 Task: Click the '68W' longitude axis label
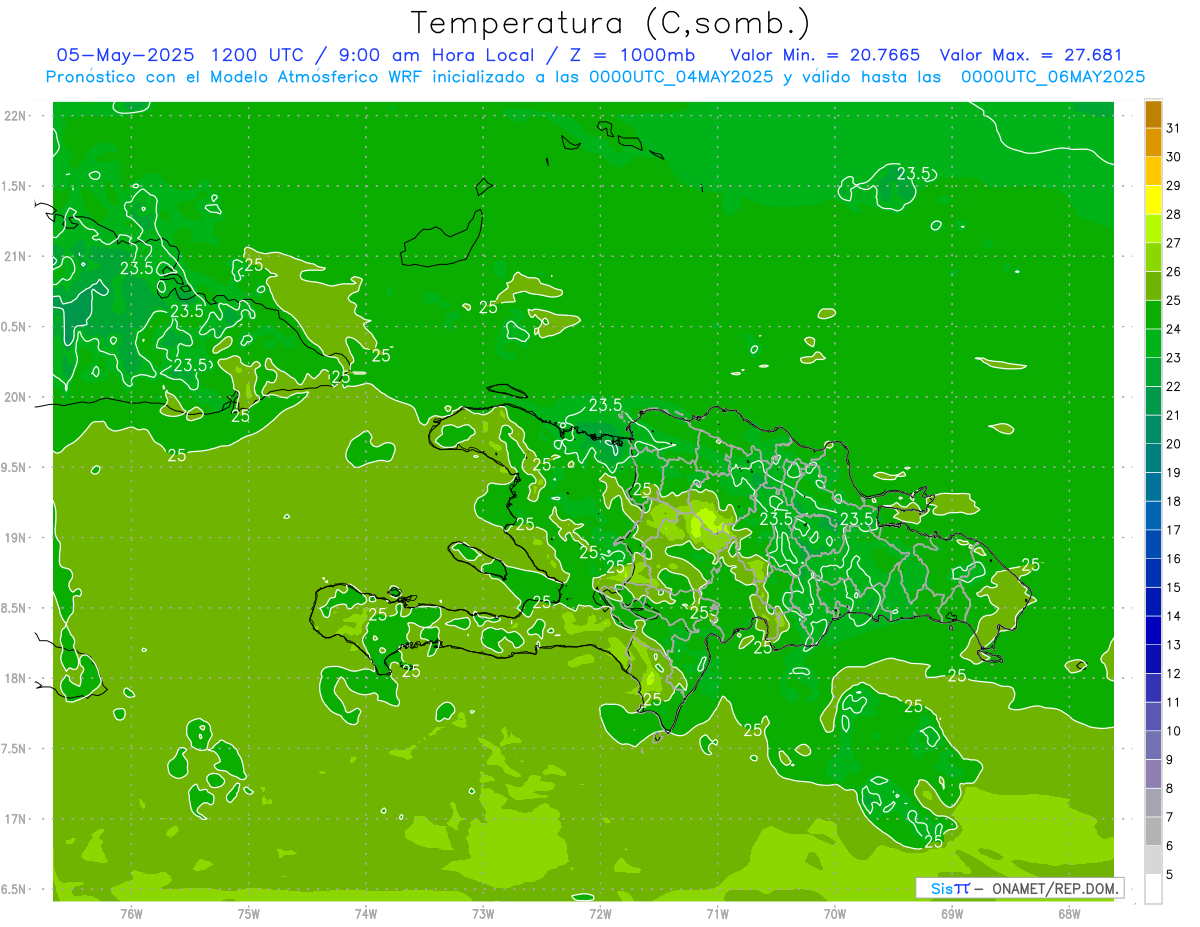pyautogui.click(x=1069, y=913)
